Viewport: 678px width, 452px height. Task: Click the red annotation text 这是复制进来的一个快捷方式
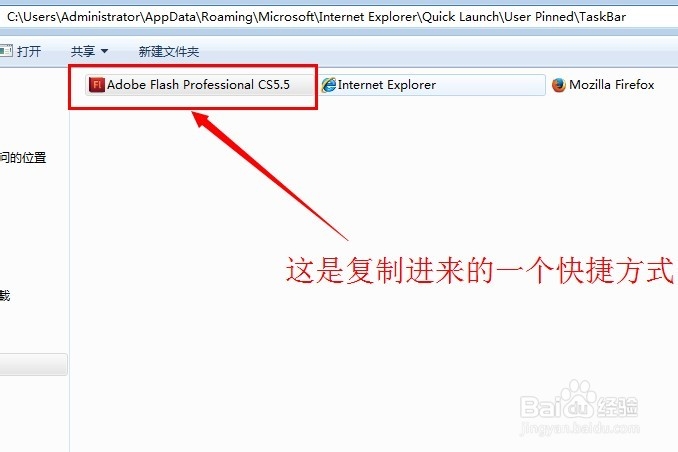coord(481,271)
